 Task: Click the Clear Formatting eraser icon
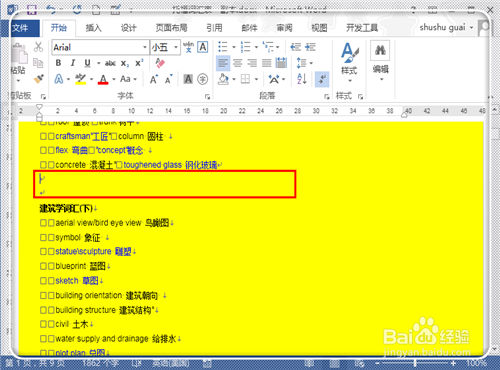[x=160, y=63]
